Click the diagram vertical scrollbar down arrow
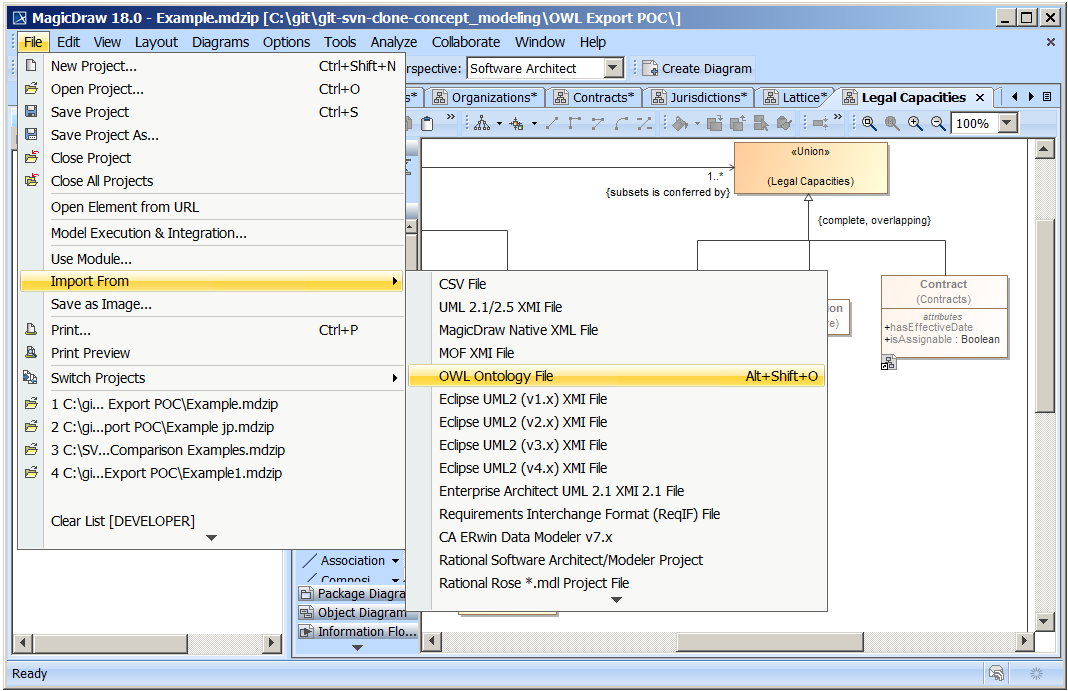Viewport: 1068px width, 691px height. click(x=1044, y=620)
